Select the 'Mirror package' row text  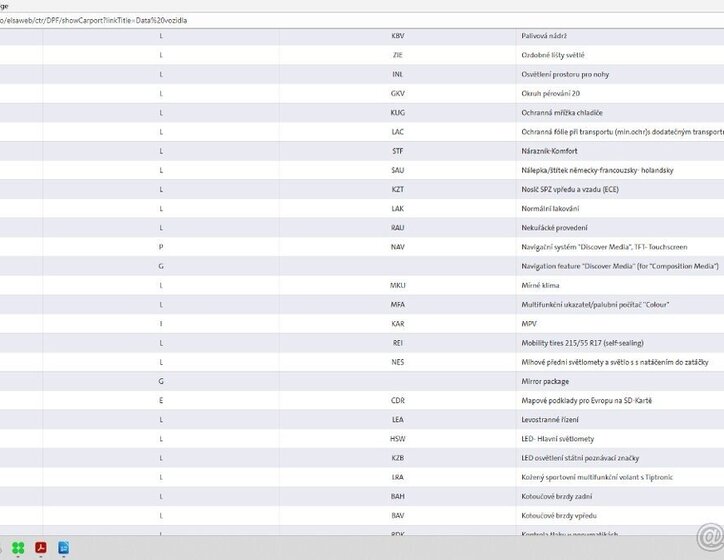545,381
